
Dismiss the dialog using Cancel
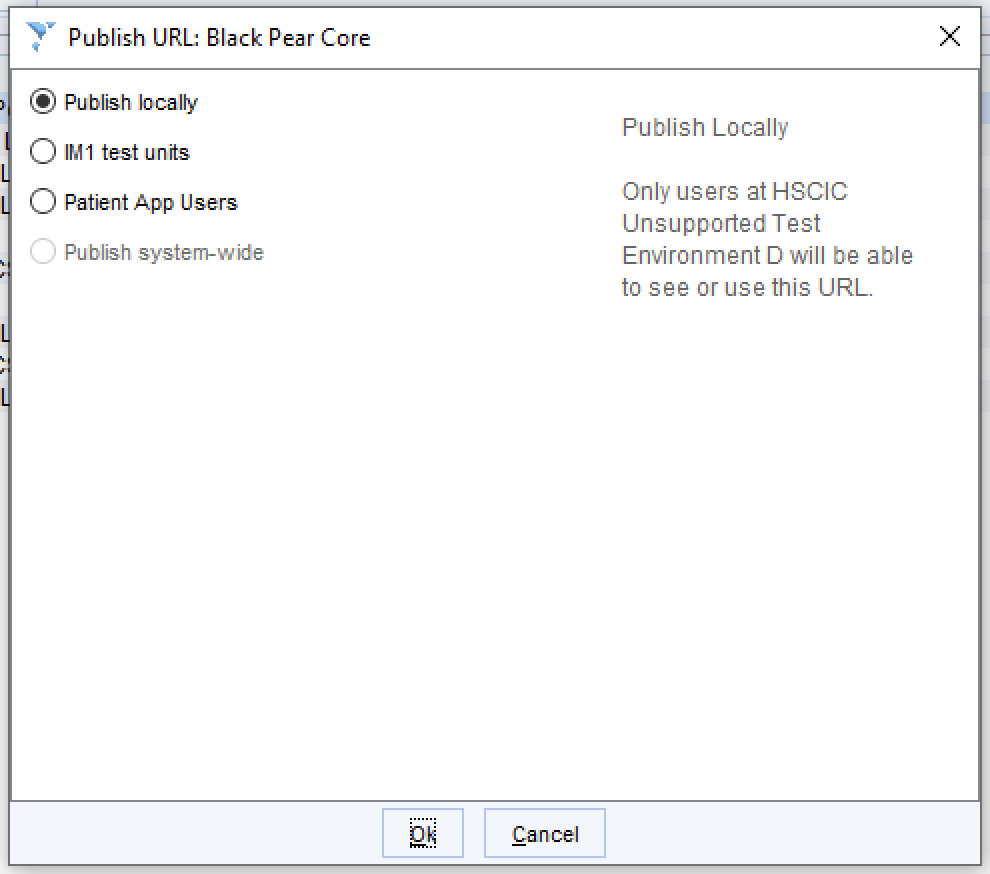point(544,833)
